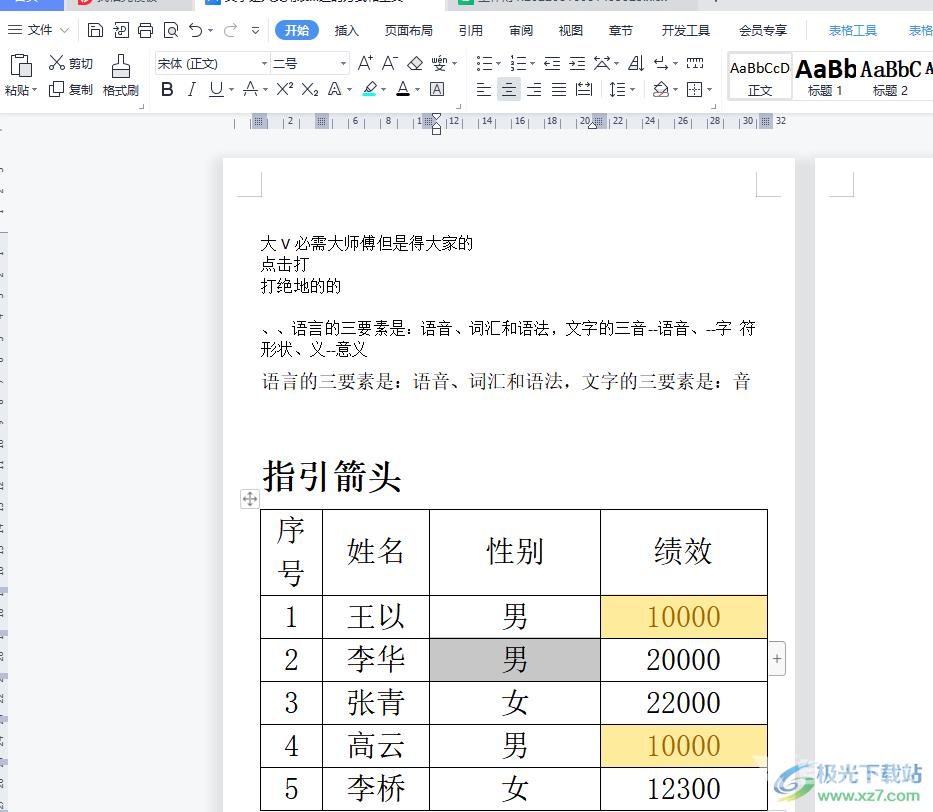Click the show/hide ruler marks icon

click(694, 63)
